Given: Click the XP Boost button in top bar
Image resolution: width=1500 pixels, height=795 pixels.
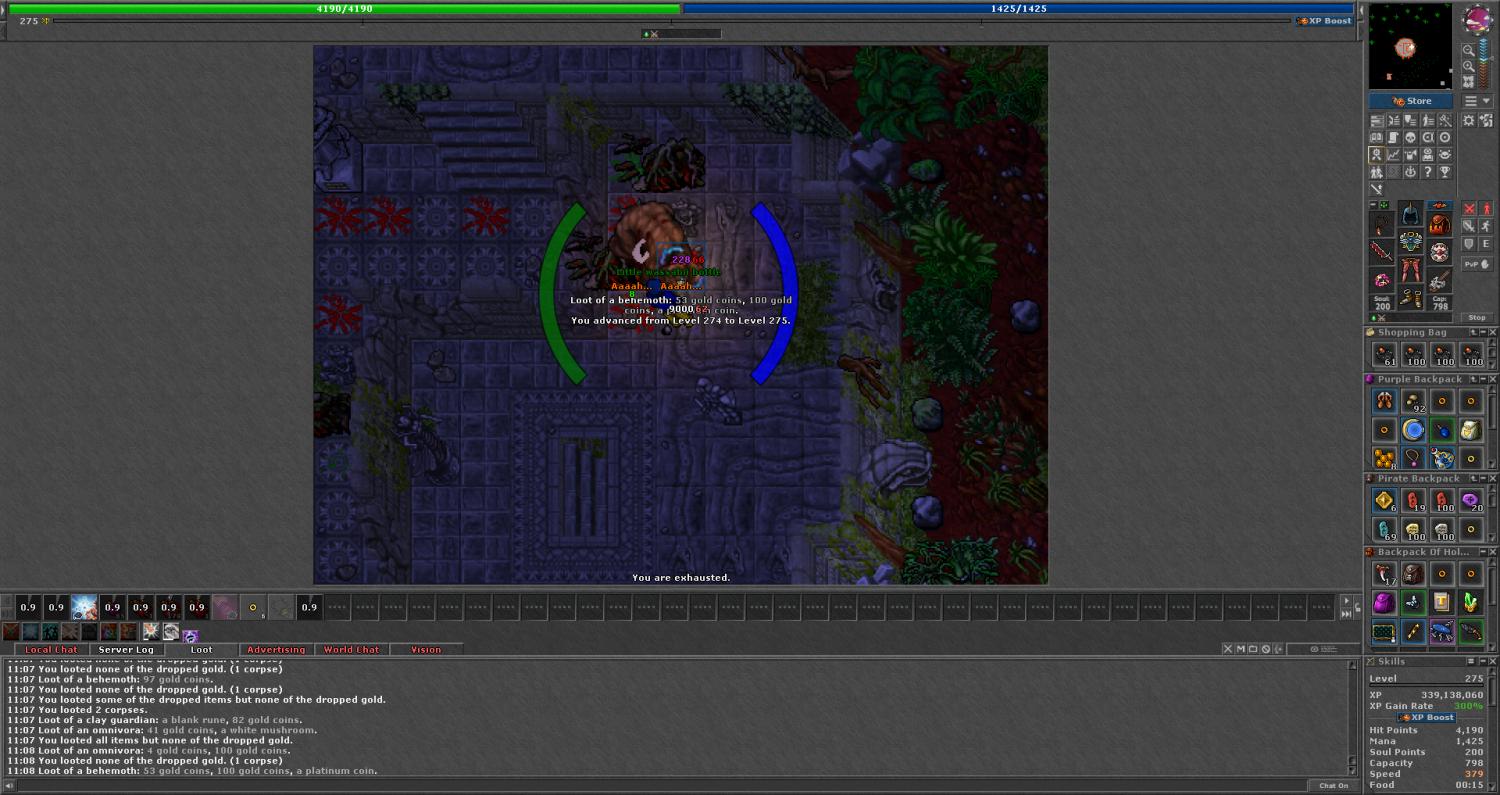Looking at the screenshot, I should [x=1325, y=21].
